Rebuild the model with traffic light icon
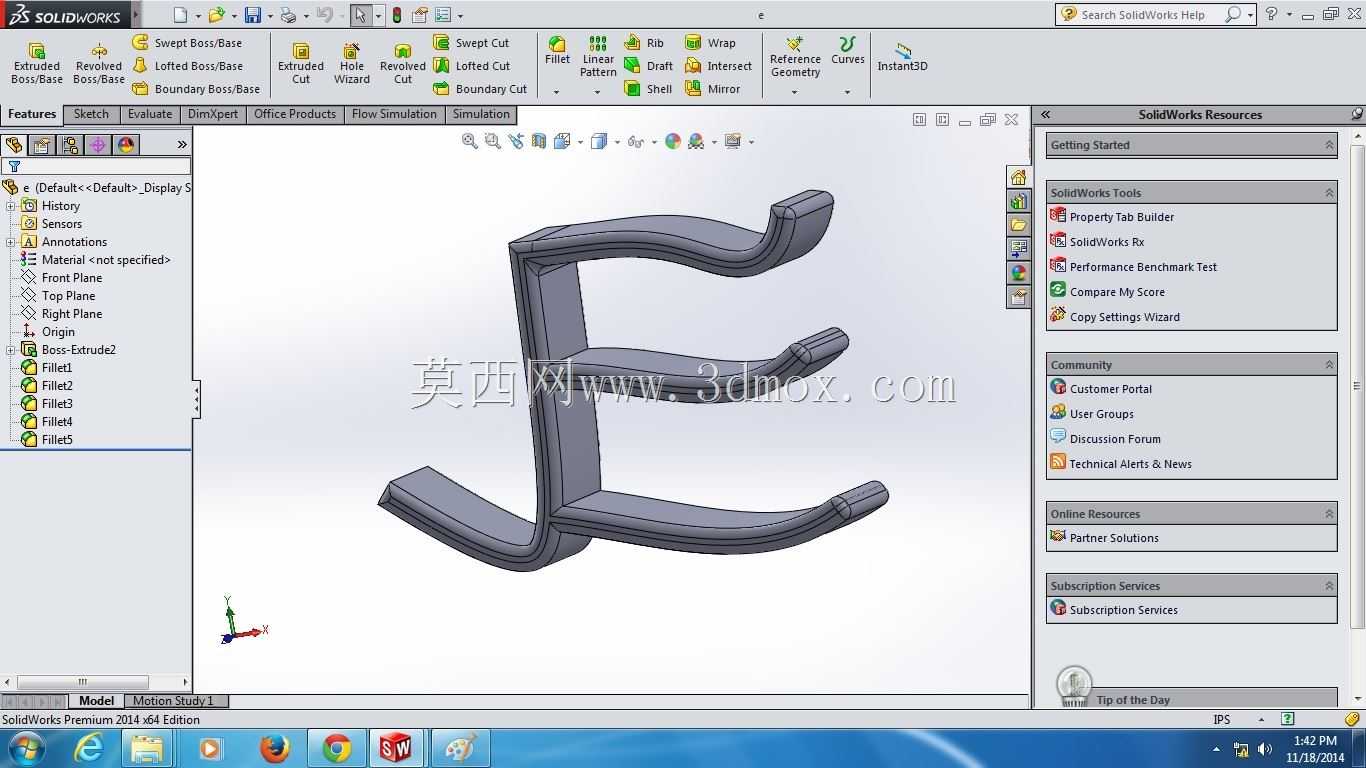Screen dimensions: 1366x768 pyautogui.click(x=397, y=15)
